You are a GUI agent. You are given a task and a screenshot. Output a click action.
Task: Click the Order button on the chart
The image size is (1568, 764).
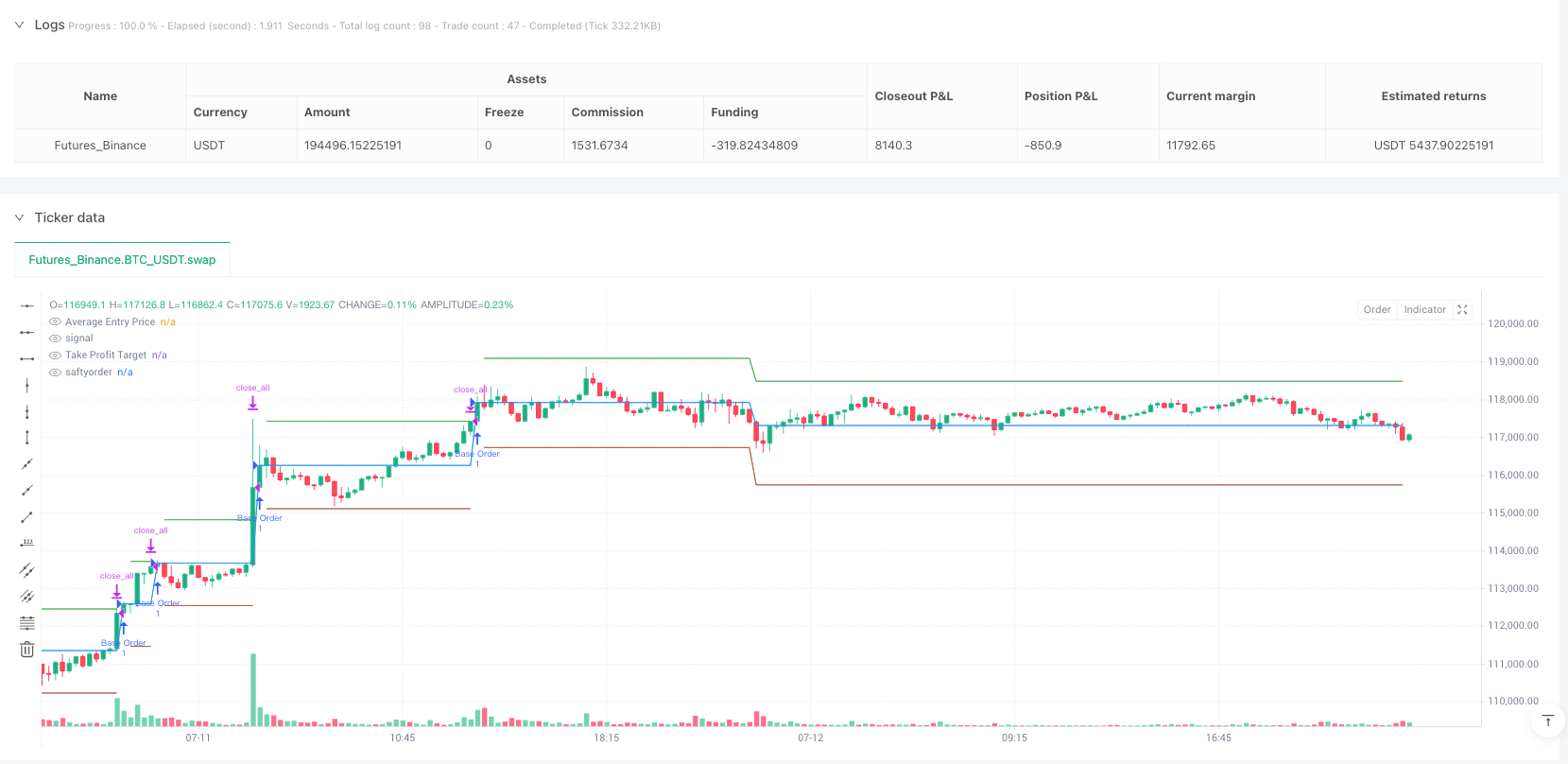tap(1376, 310)
